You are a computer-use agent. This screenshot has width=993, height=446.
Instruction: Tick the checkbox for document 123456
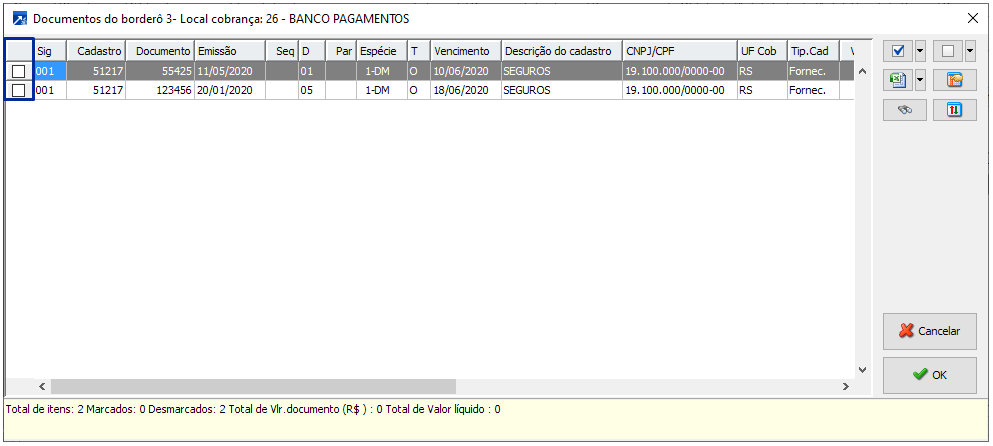[x=19, y=91]
